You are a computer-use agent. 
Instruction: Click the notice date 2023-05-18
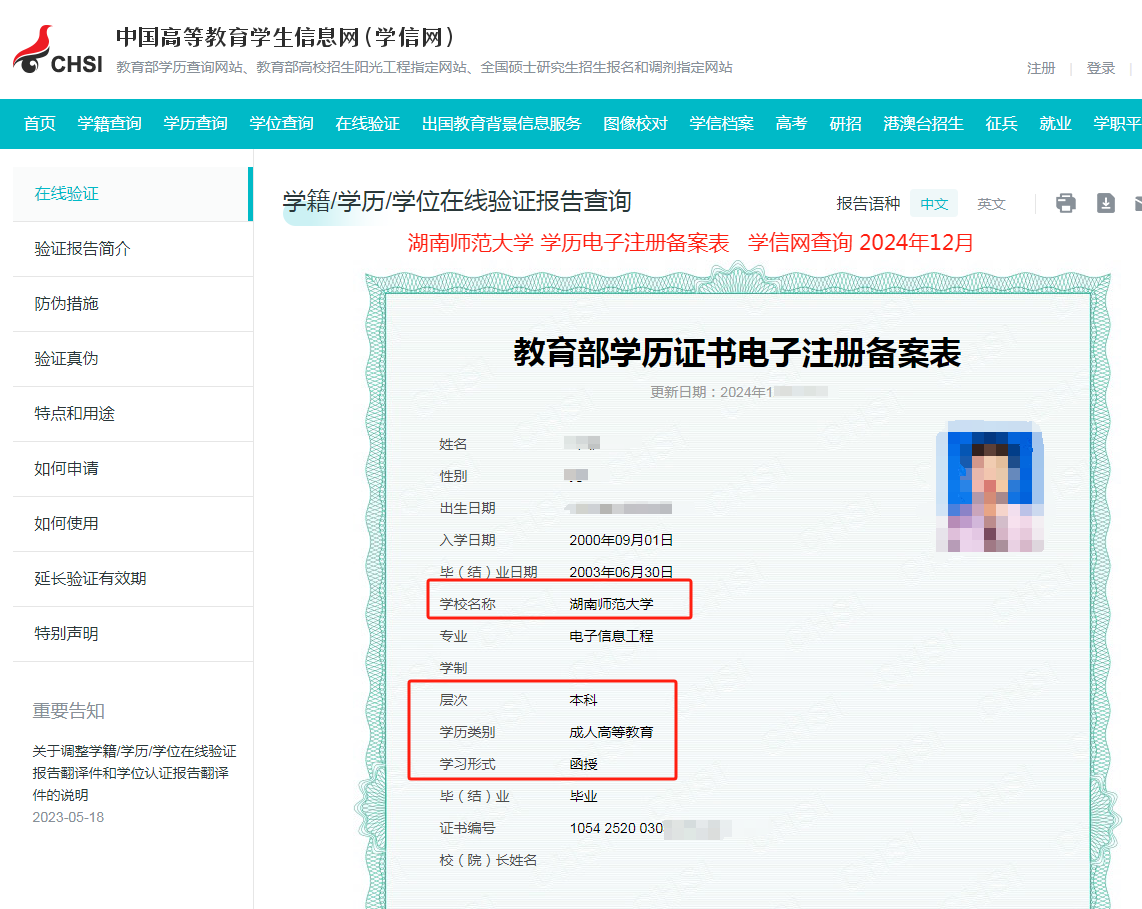[68, 818]
